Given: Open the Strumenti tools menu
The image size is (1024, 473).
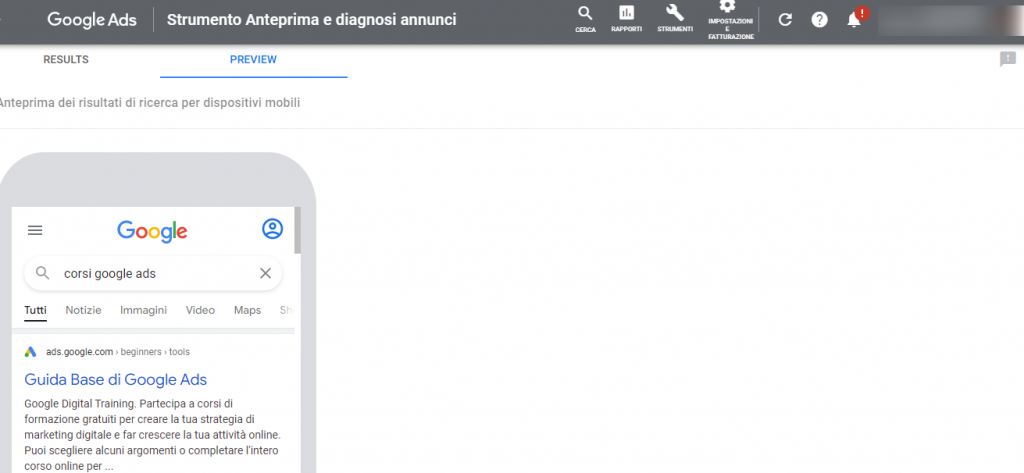Looking at the screenshot, I should coord(675,20).
